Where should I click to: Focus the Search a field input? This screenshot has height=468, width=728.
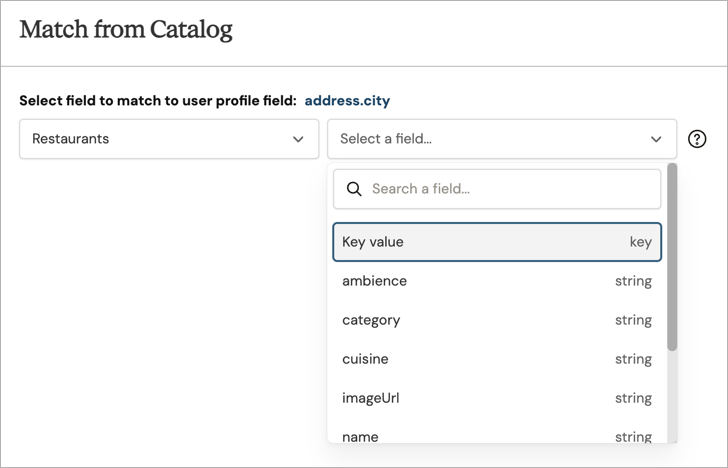coord(497,189)
